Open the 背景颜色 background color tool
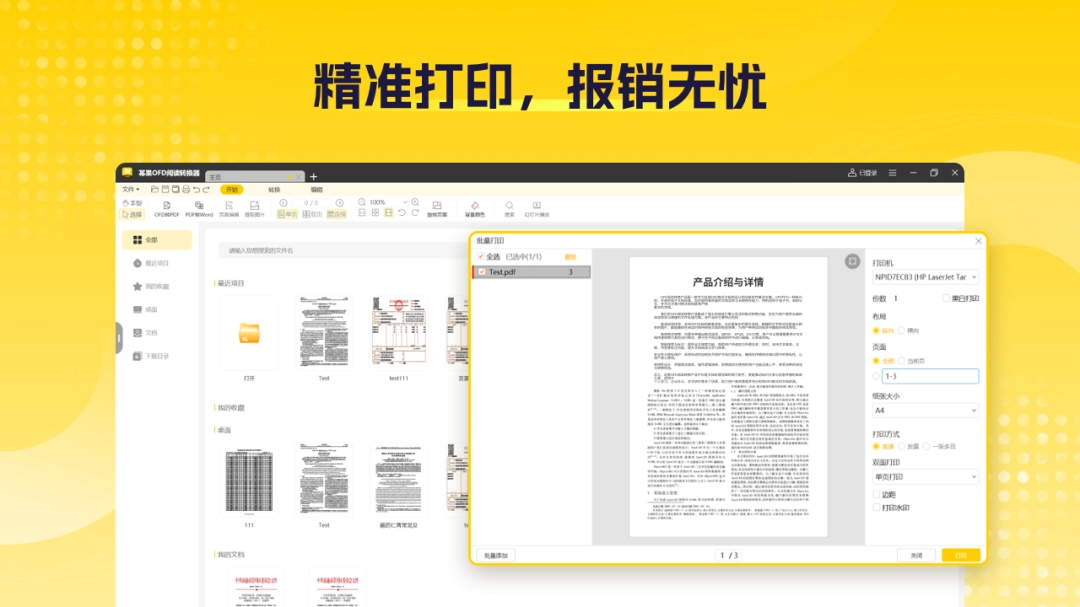Screen dimensions: 1080x607 [x=474, y=207]
